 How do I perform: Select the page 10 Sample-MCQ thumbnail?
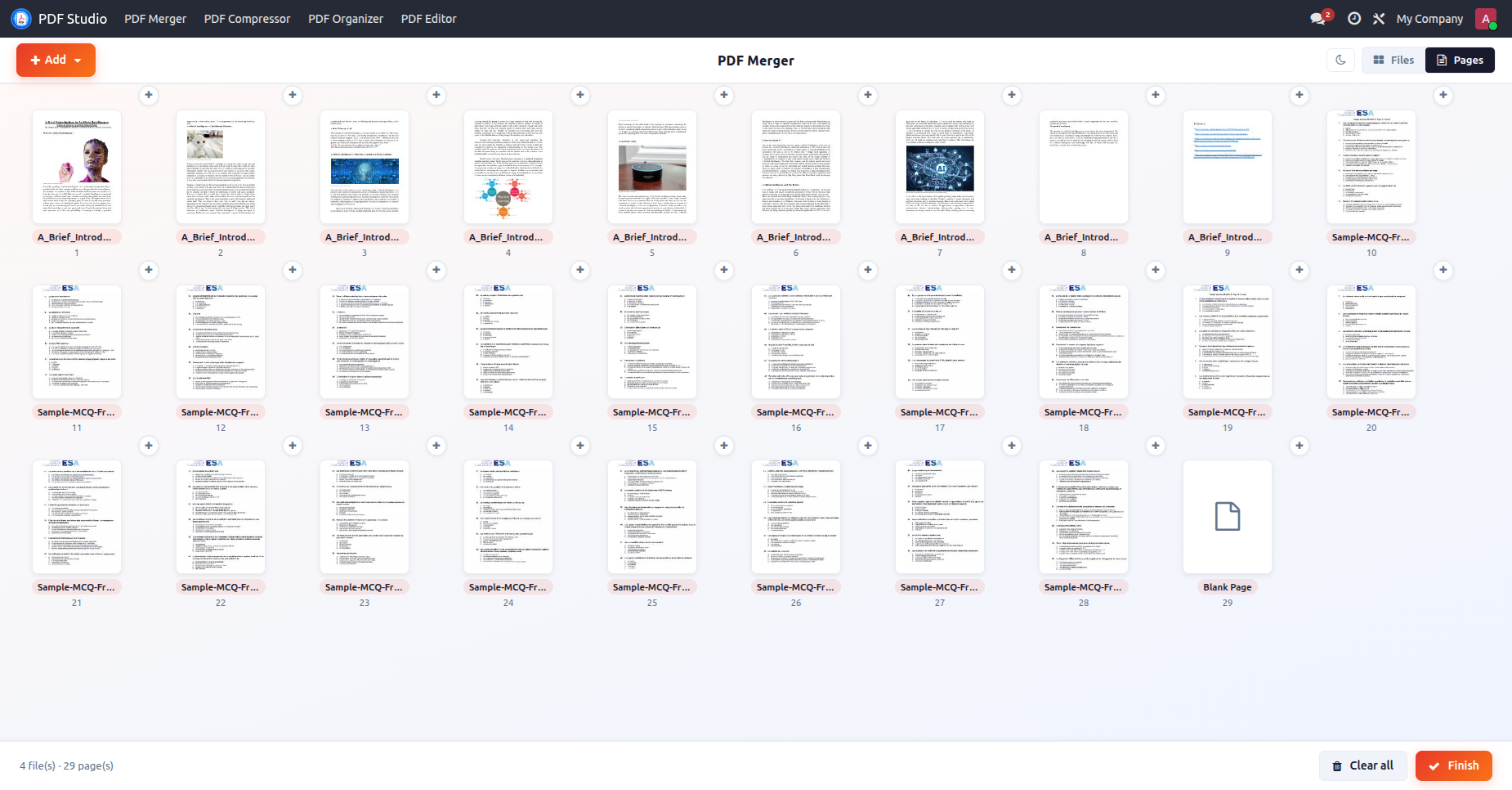(x=1371, y=167)
